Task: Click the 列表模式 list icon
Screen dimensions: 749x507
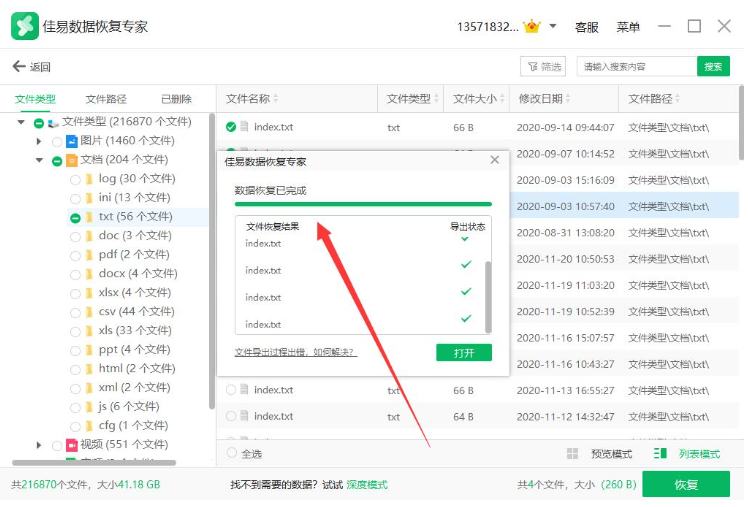Action: pyautogui.click(x=660, y=453)
